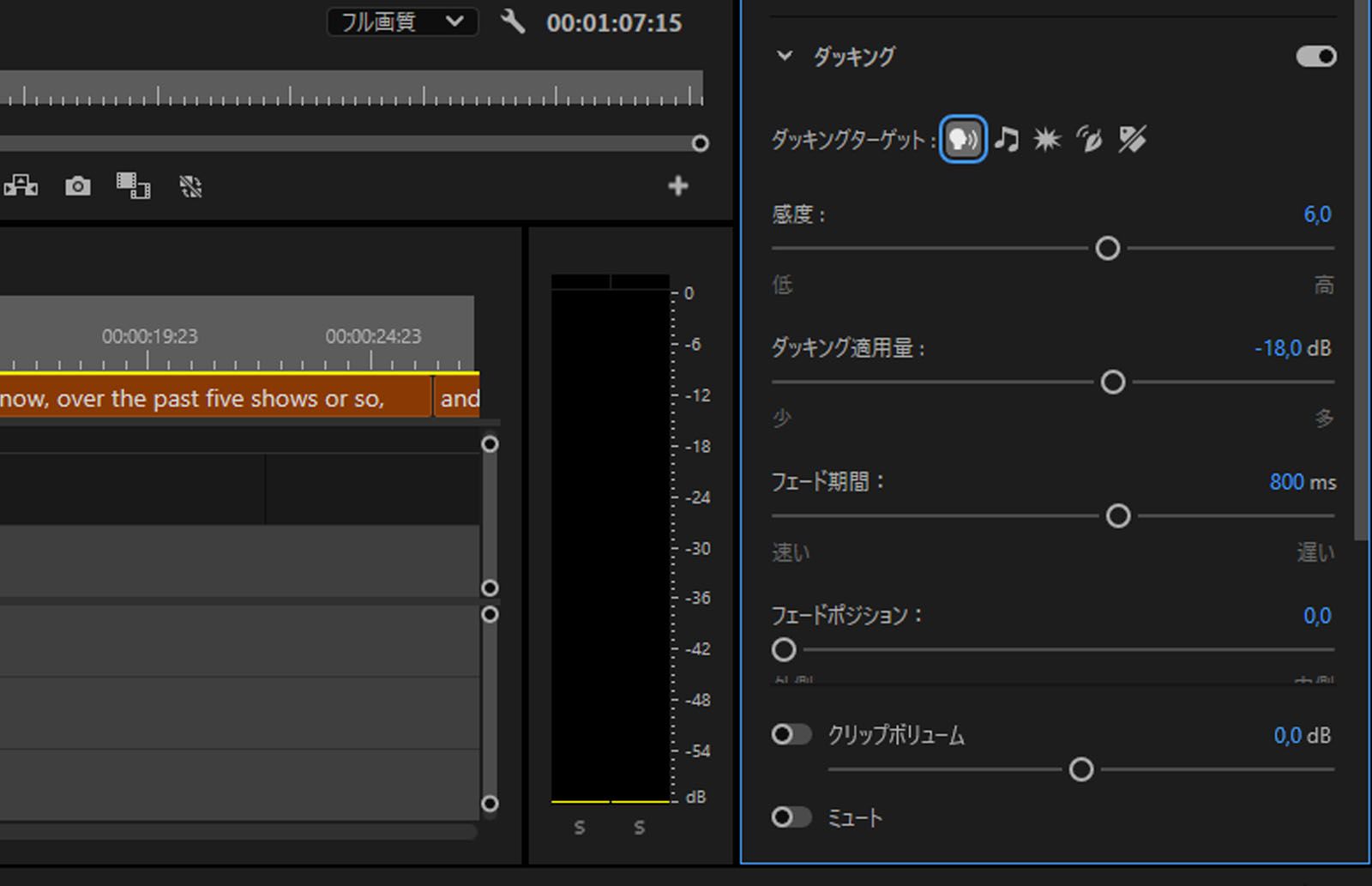Solo the right audio meter channel

(x=640, y=828)
